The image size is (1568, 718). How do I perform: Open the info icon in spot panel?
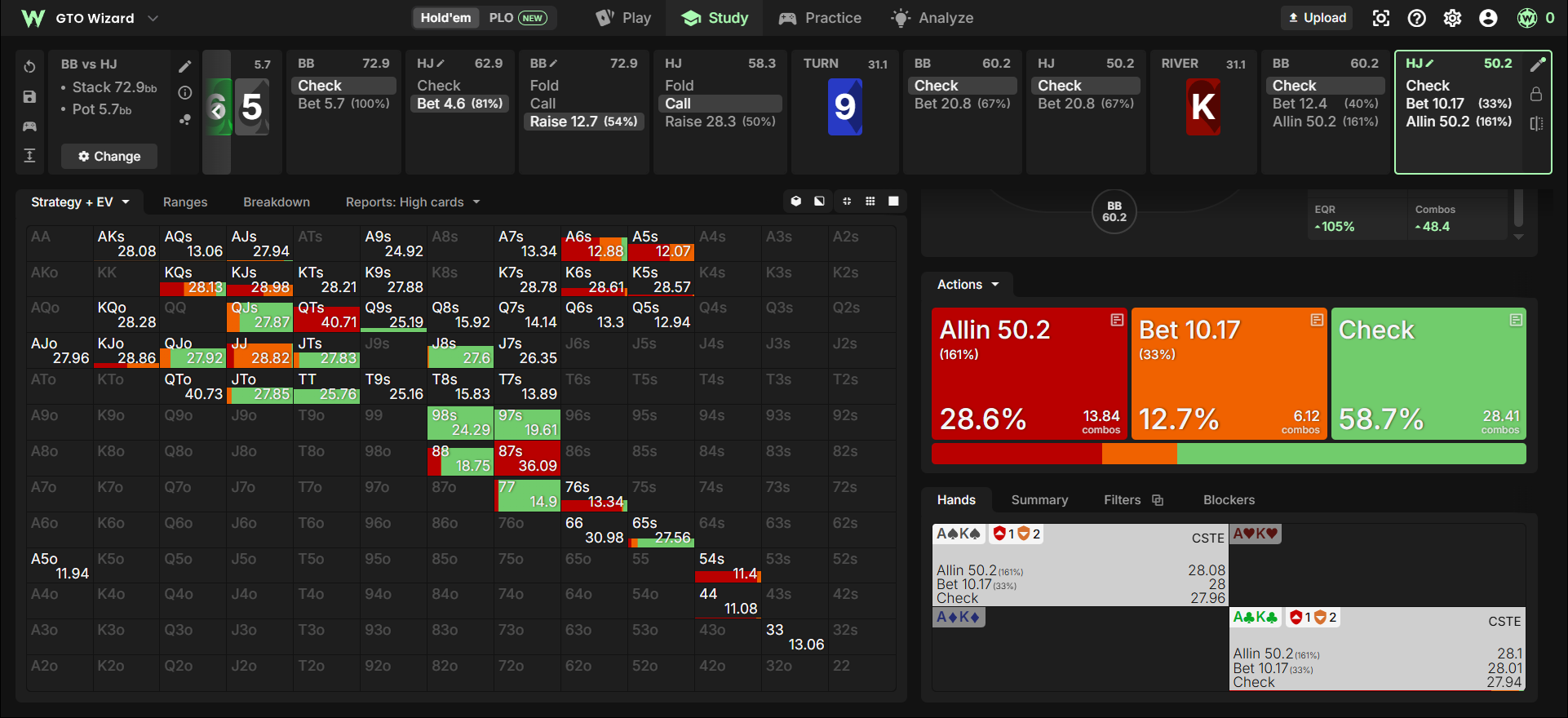(185, 93)
